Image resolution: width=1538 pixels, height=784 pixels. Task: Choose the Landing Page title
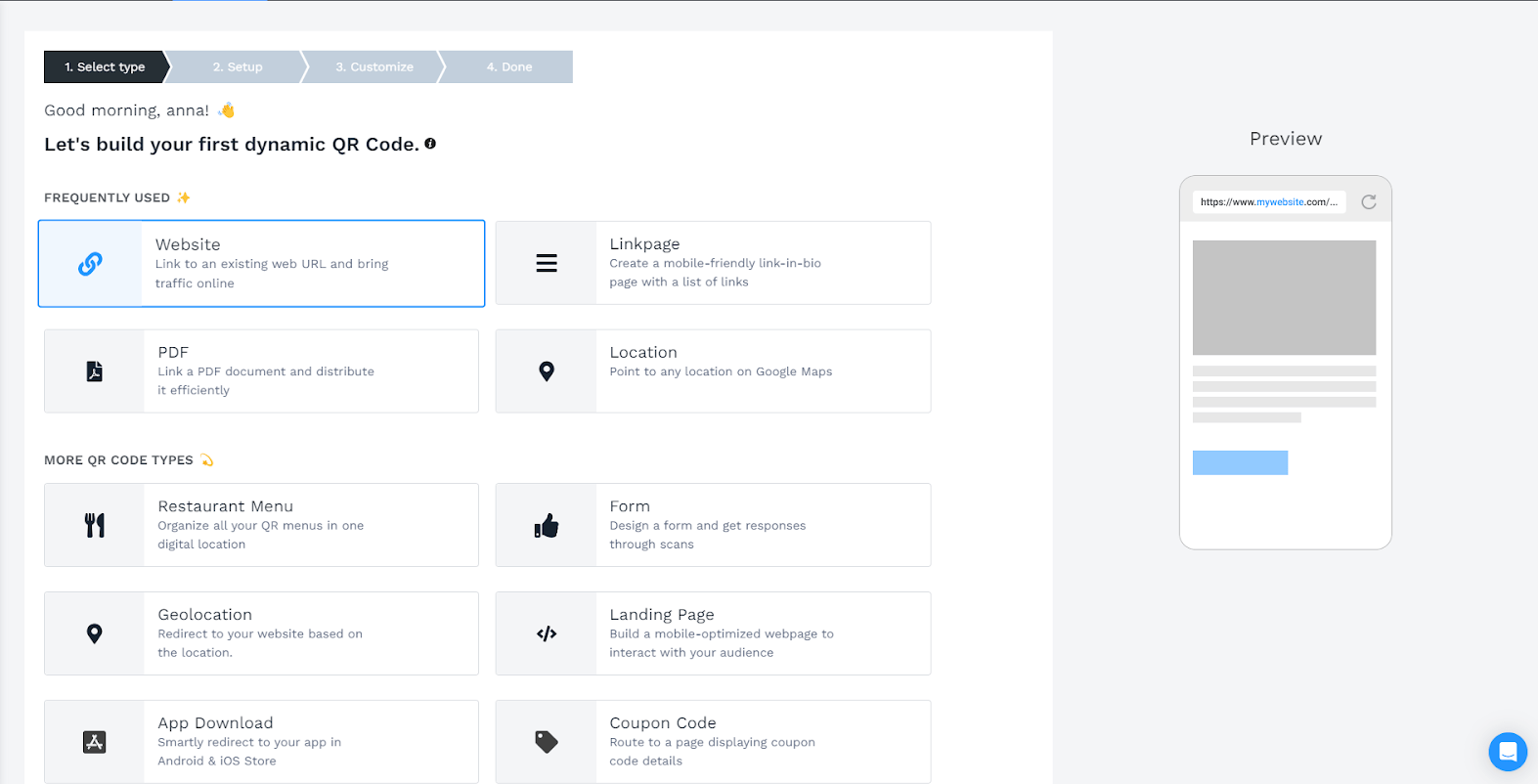(x=662, y=615)
